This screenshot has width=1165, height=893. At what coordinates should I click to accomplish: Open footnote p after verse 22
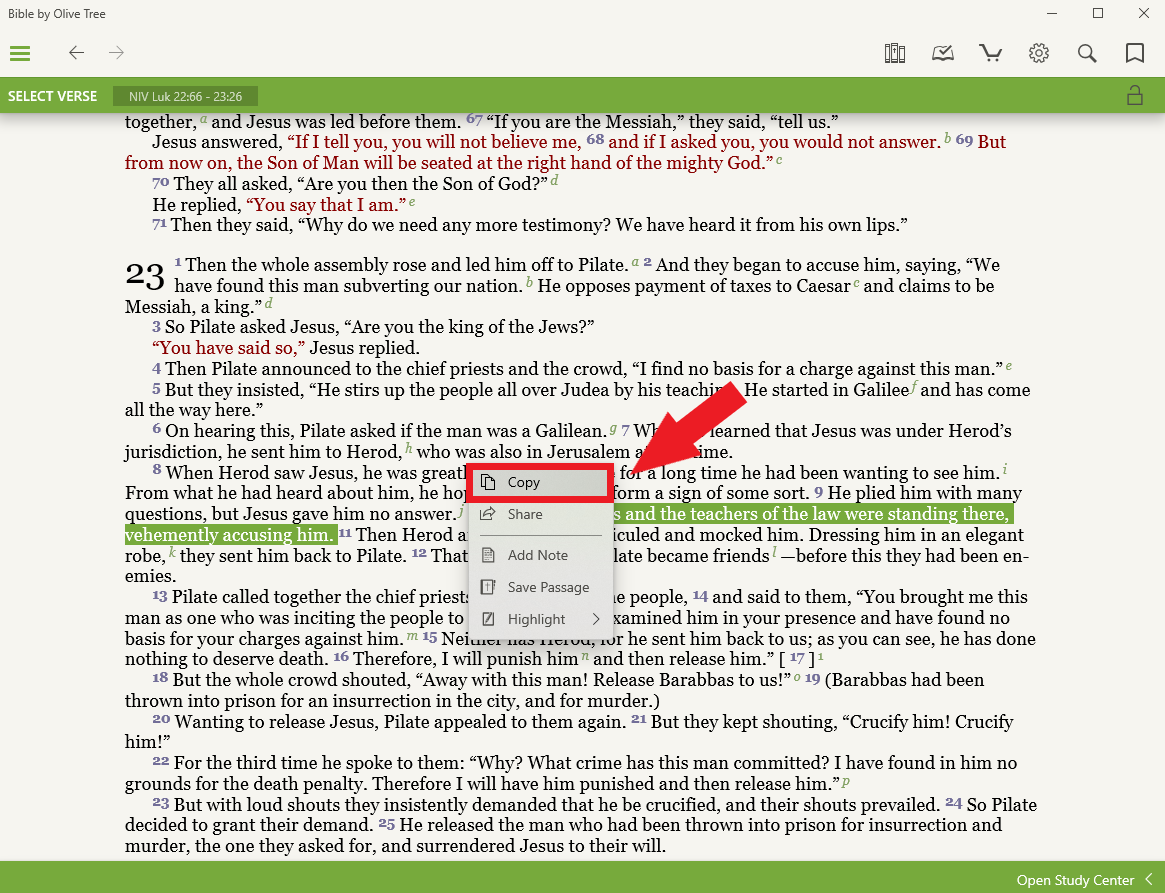(x=846, y=781)
